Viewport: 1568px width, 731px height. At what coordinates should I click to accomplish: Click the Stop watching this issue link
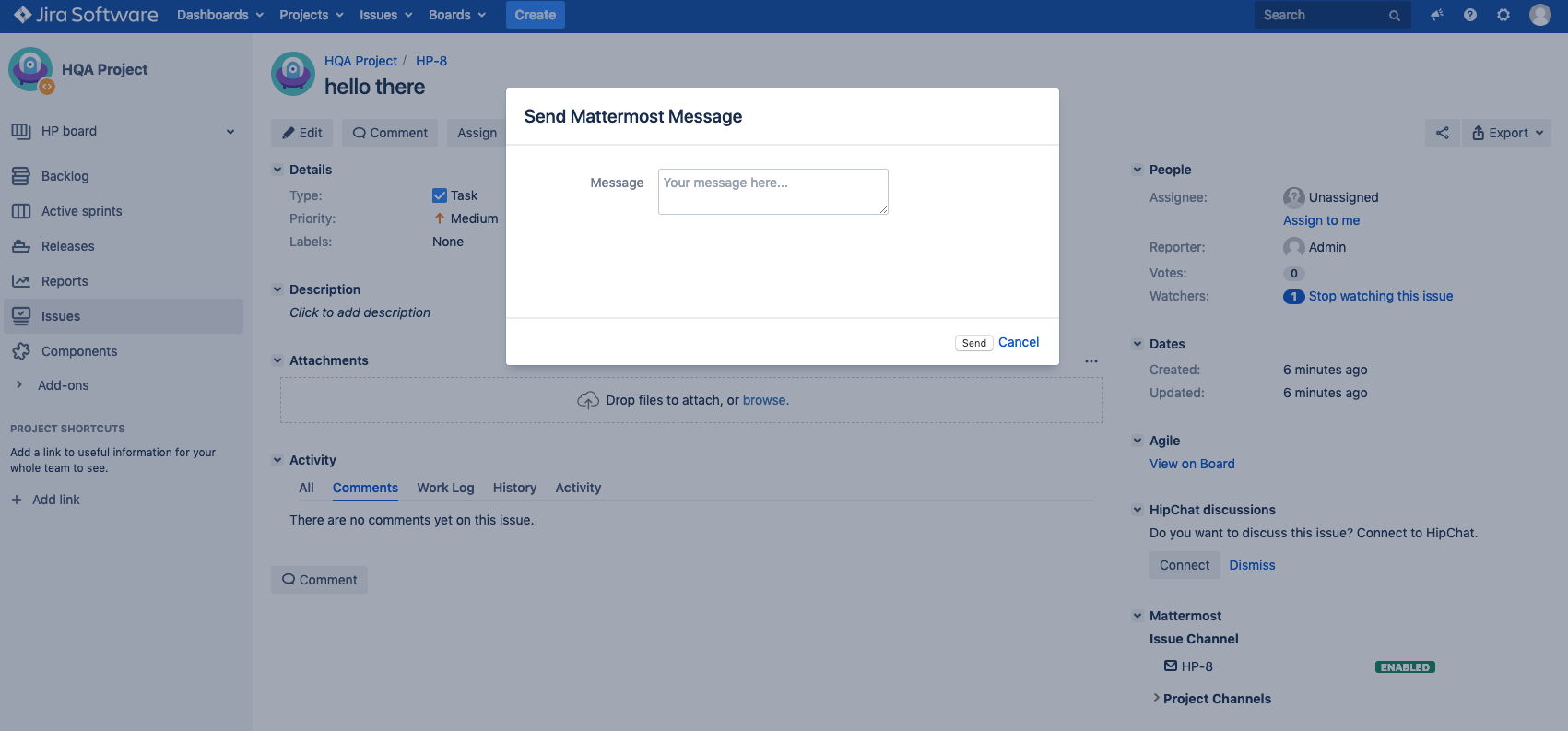(x=1380, y=296)
